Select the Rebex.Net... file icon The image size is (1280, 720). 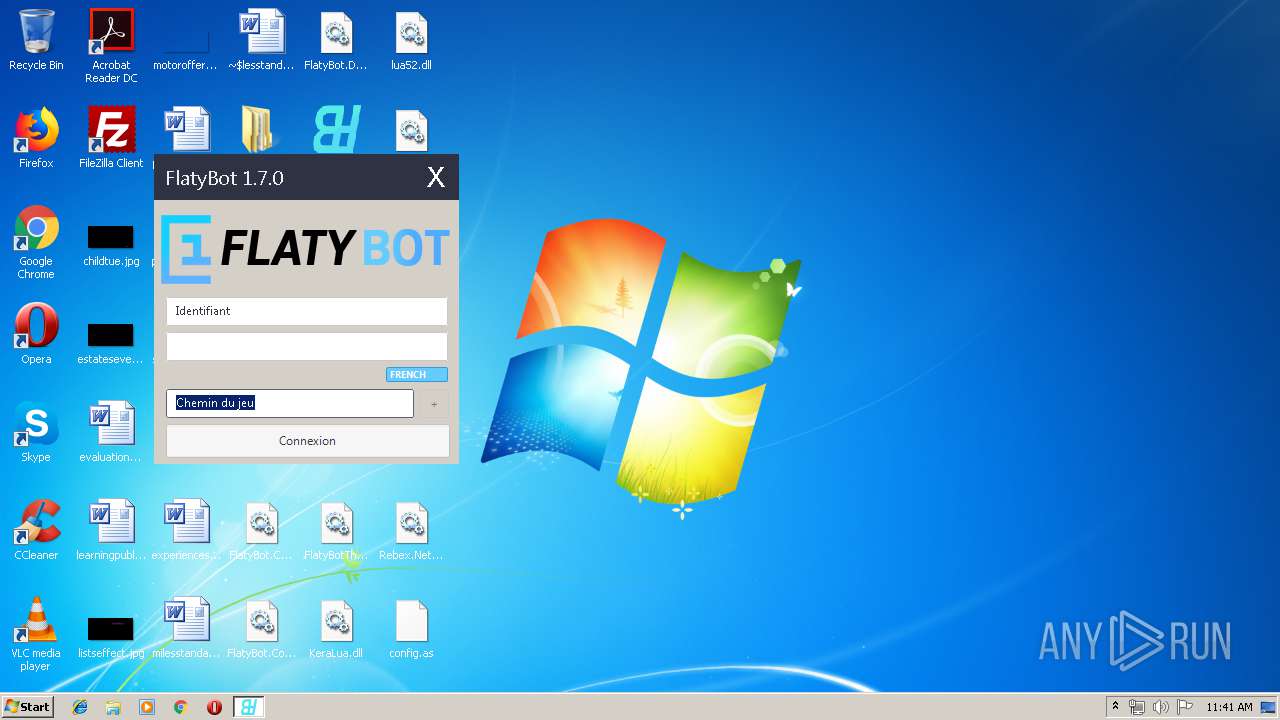pyautogui.click(x=411, y=530)
